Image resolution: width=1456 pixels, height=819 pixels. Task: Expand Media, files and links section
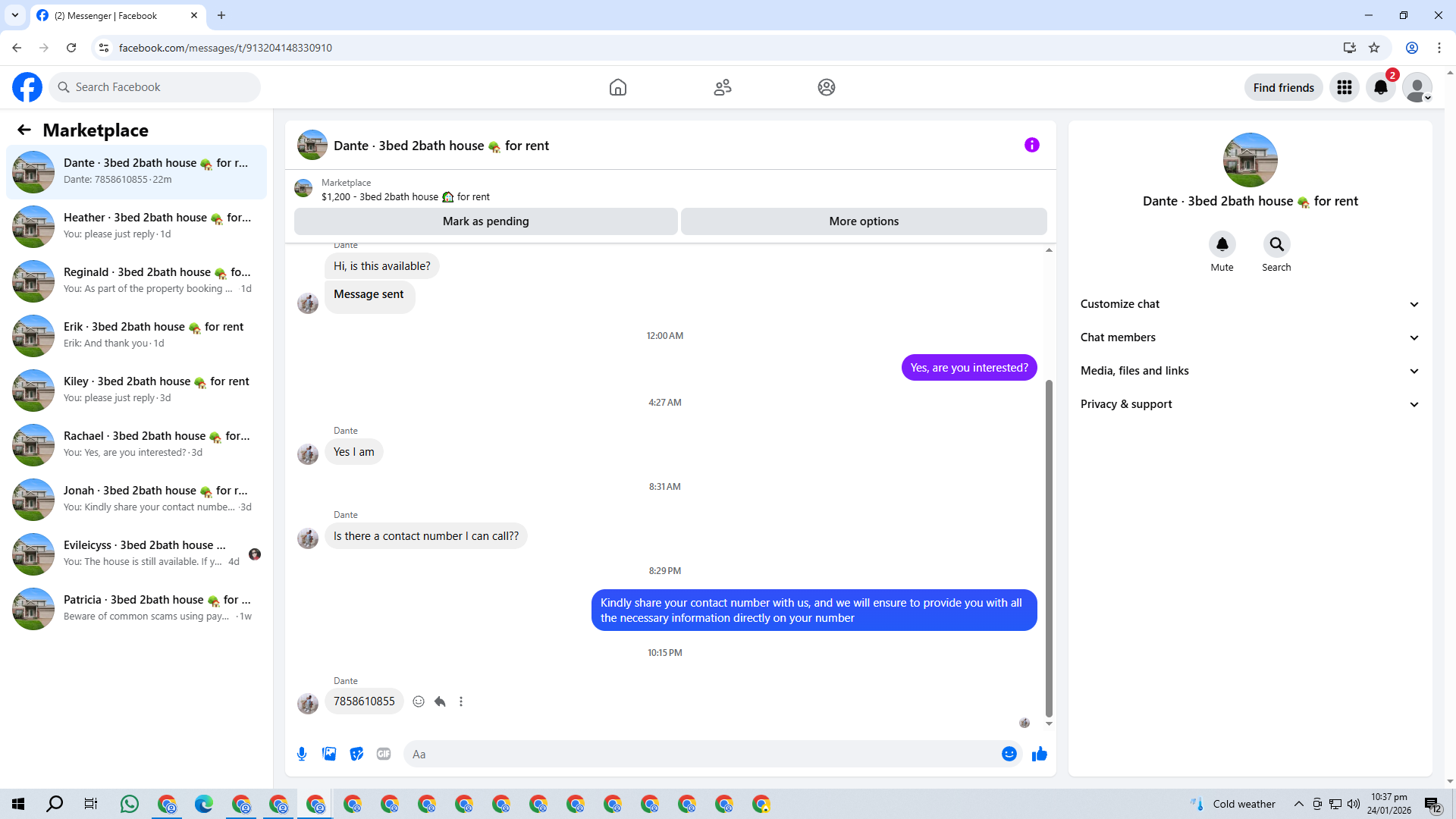click(1250, 371)
